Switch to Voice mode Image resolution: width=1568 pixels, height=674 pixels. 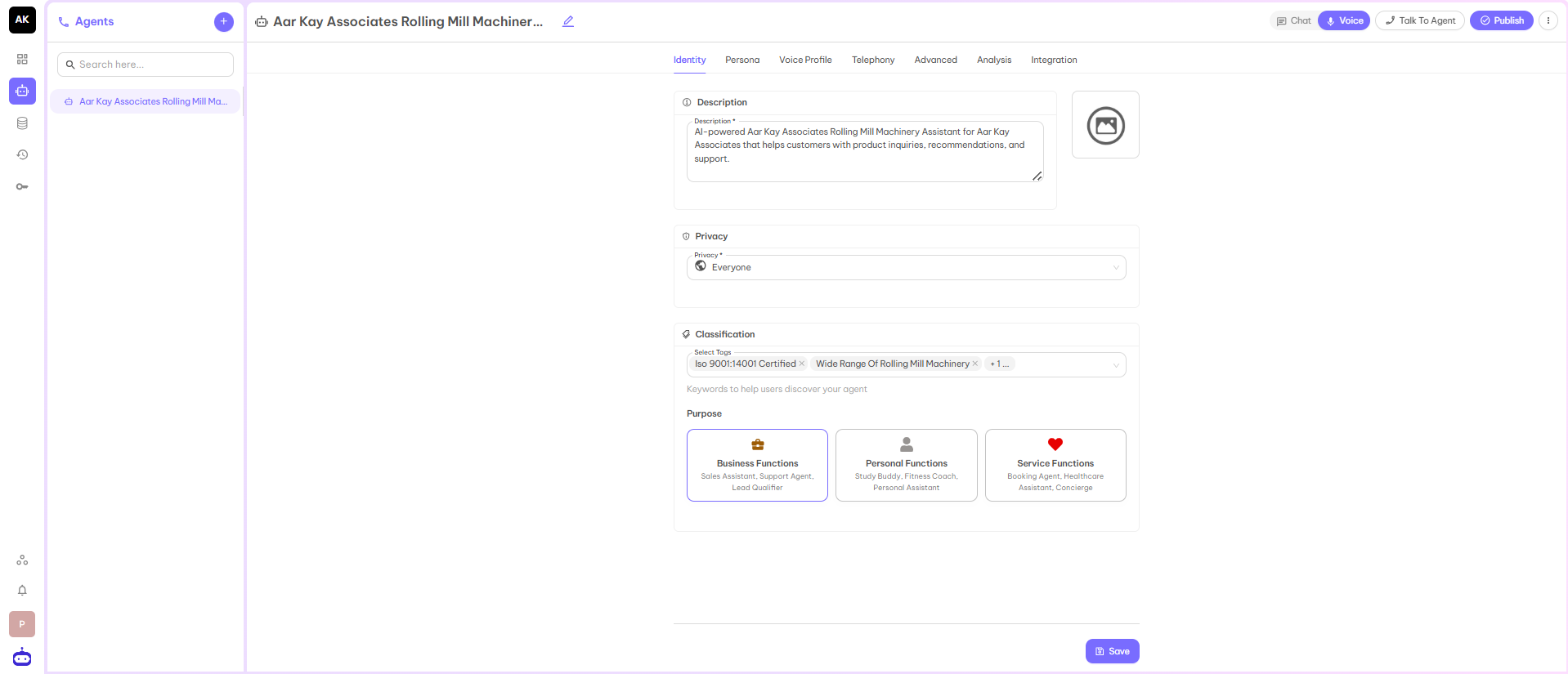click(1344, 21)
